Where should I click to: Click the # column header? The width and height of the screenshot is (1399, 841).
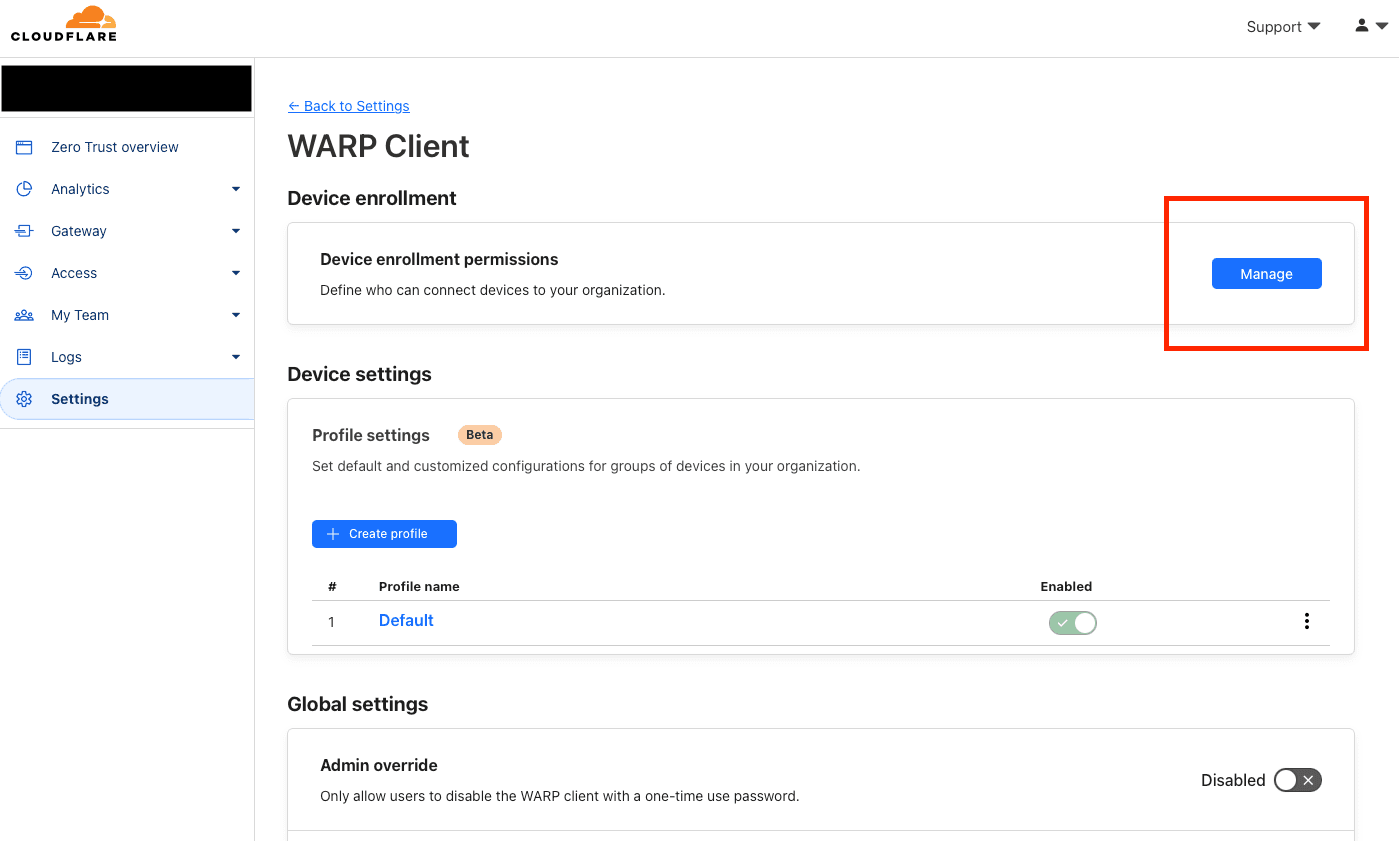coord(332,587)
